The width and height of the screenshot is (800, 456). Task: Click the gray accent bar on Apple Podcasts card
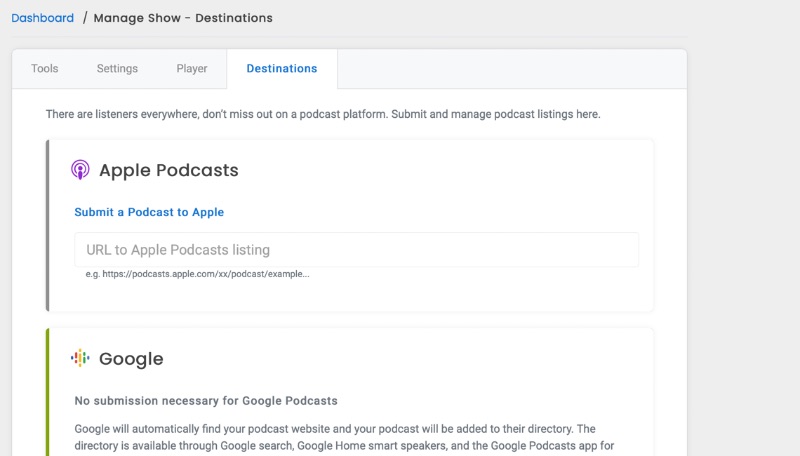coord(47,225)
